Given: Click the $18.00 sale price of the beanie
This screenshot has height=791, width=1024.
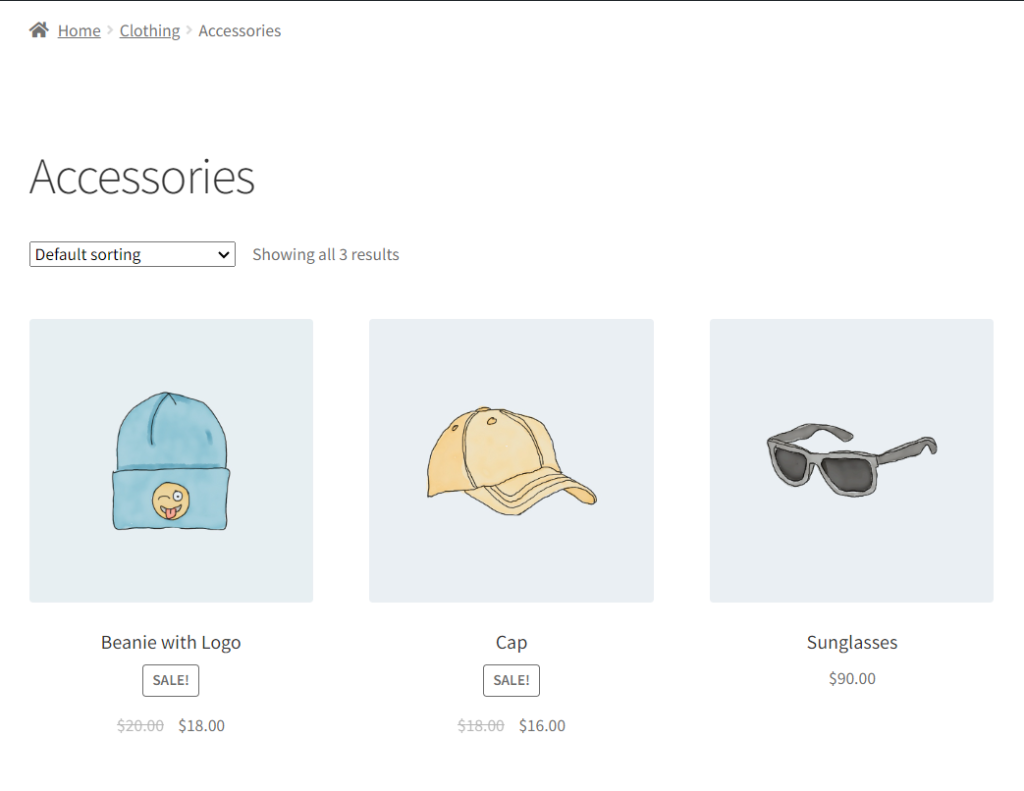Looking at the screenshot, I should pyautogui.click(x=201, y=726).
